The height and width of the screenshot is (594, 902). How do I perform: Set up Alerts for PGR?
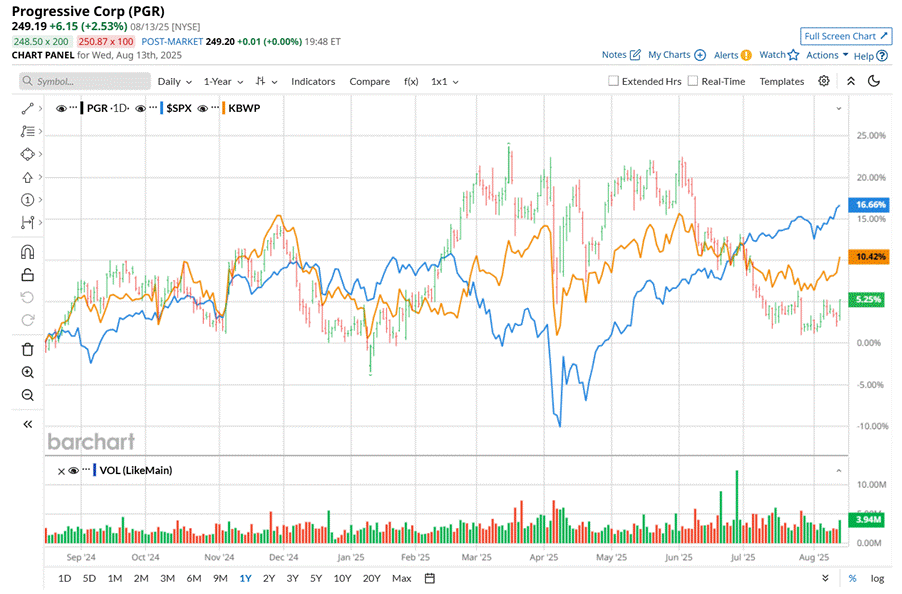pyautogui.click(x=732, y=55)
